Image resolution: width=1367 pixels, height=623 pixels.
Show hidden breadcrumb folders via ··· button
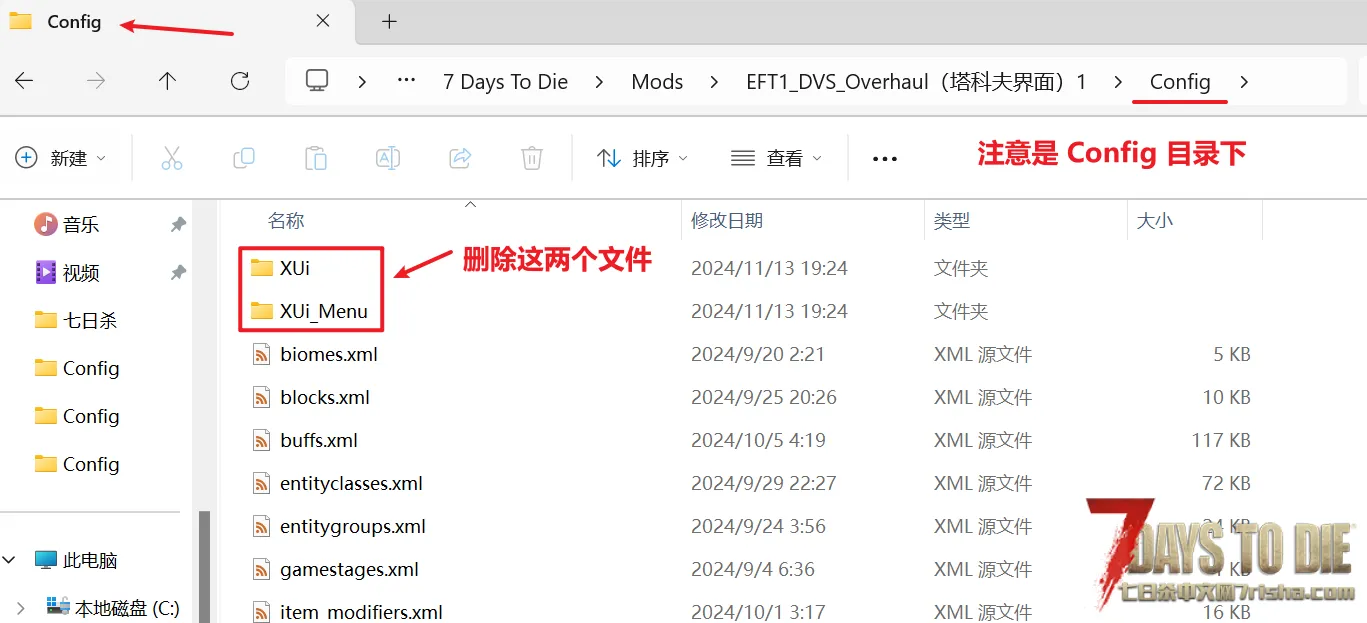406,81
